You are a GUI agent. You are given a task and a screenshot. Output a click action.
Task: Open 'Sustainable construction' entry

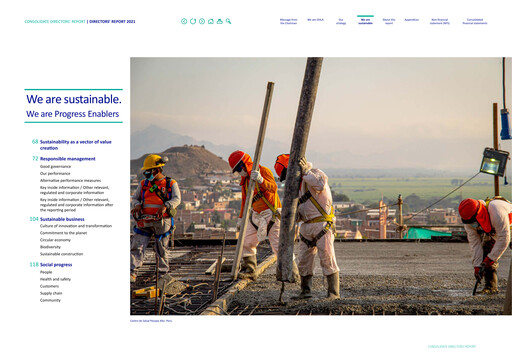pyautogui.click(x=61, y=254)
